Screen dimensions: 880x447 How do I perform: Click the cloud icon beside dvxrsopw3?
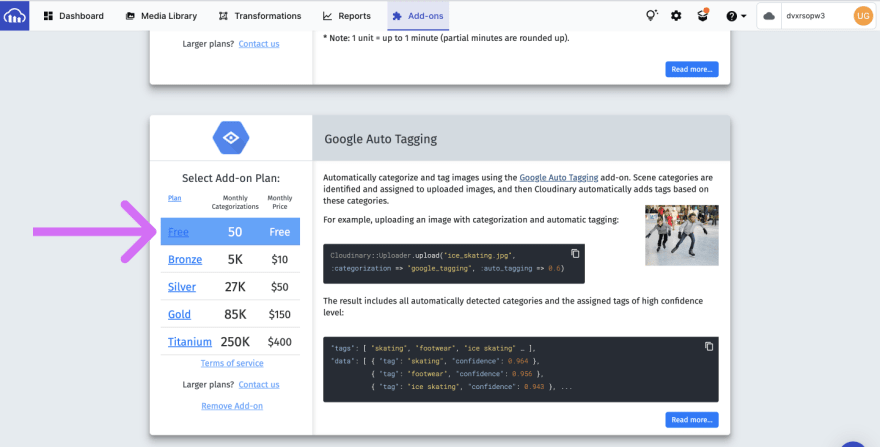[x=769, y=16]
